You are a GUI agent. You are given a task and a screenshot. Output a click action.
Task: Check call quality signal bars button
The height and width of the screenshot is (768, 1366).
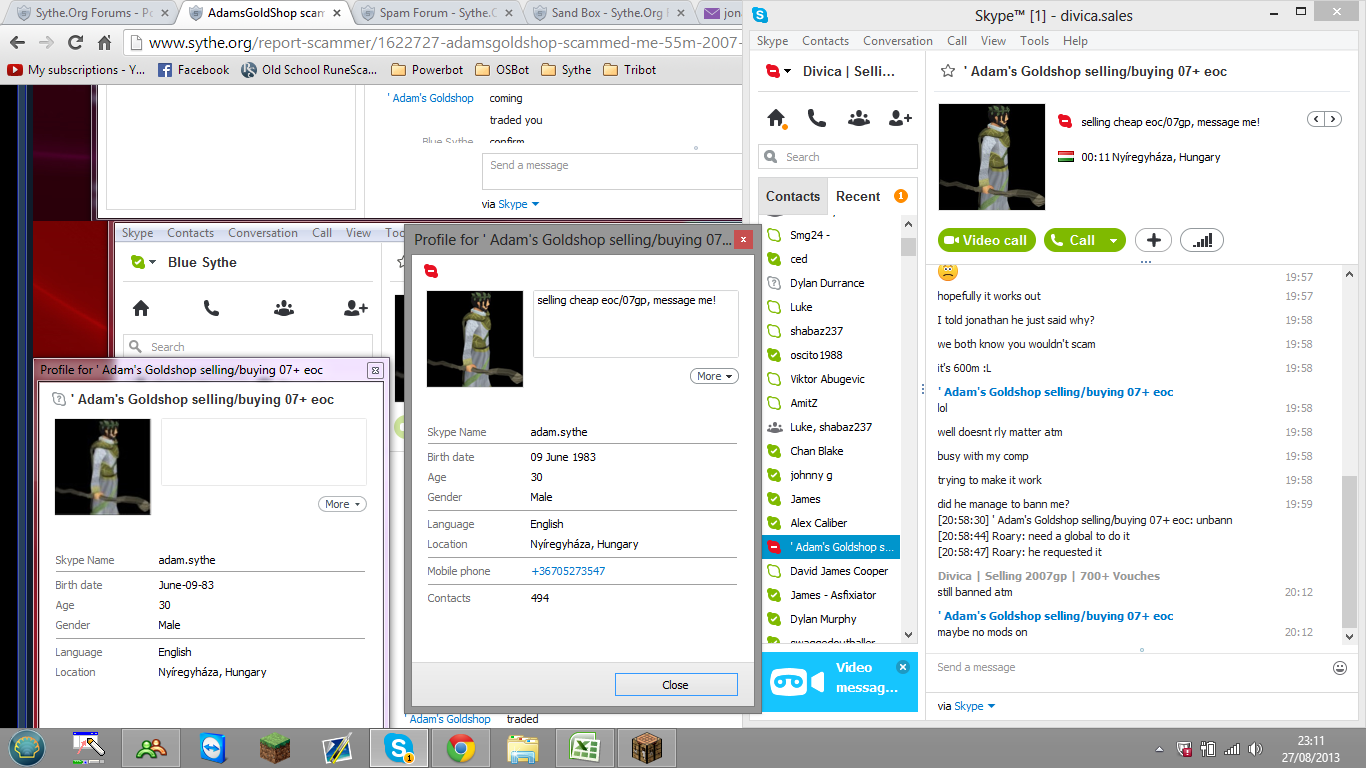(x=1202, y=240)
